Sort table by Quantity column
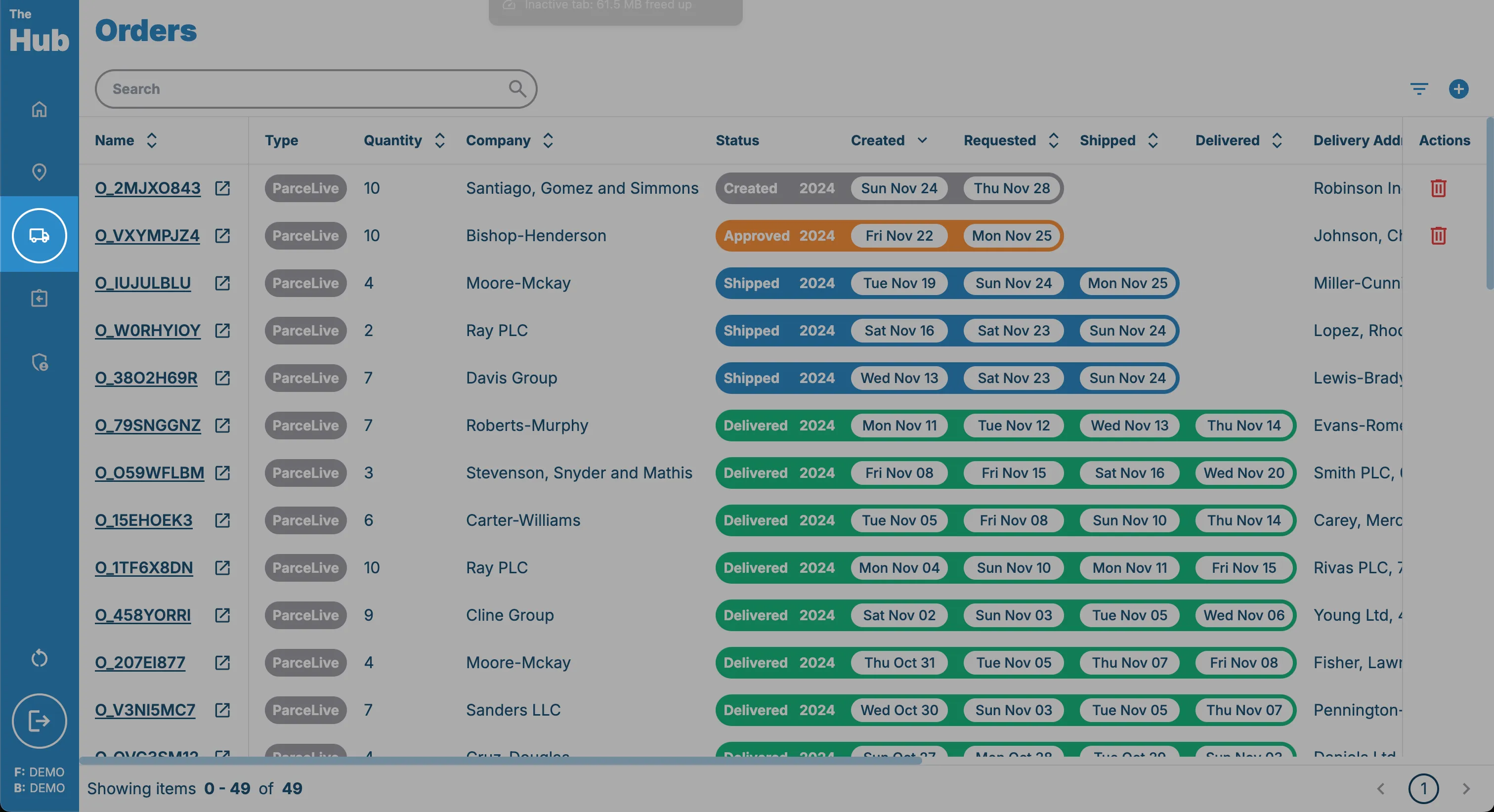 pyautogui.click(x=440, y=140)
